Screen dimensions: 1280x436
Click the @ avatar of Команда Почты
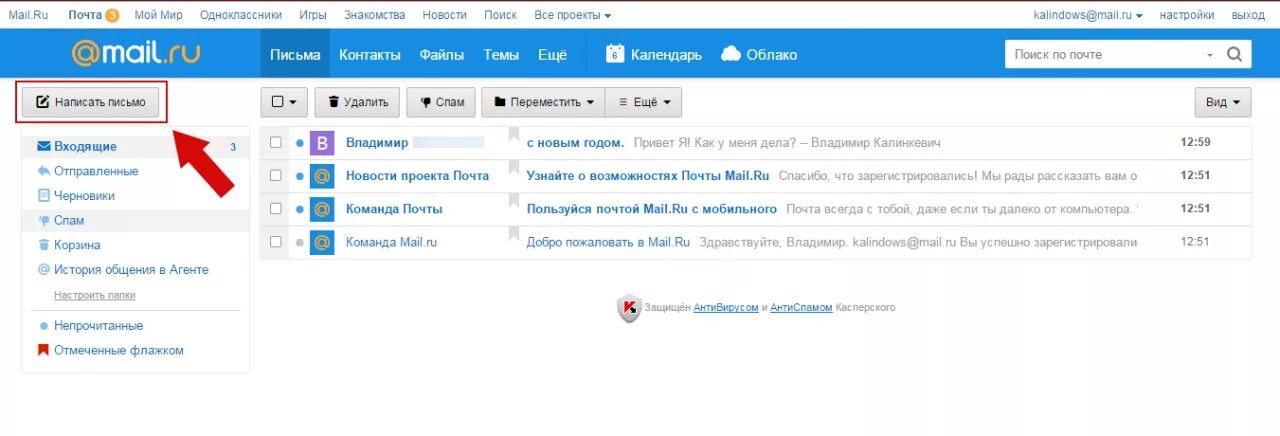pos(322,209)
